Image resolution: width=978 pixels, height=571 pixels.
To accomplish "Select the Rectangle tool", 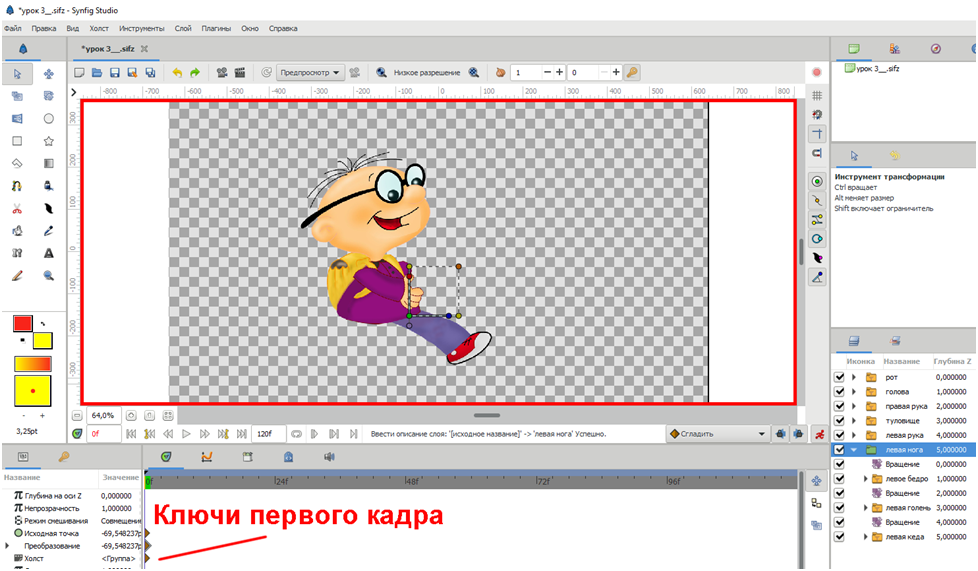I will click(x=17, y=141).
